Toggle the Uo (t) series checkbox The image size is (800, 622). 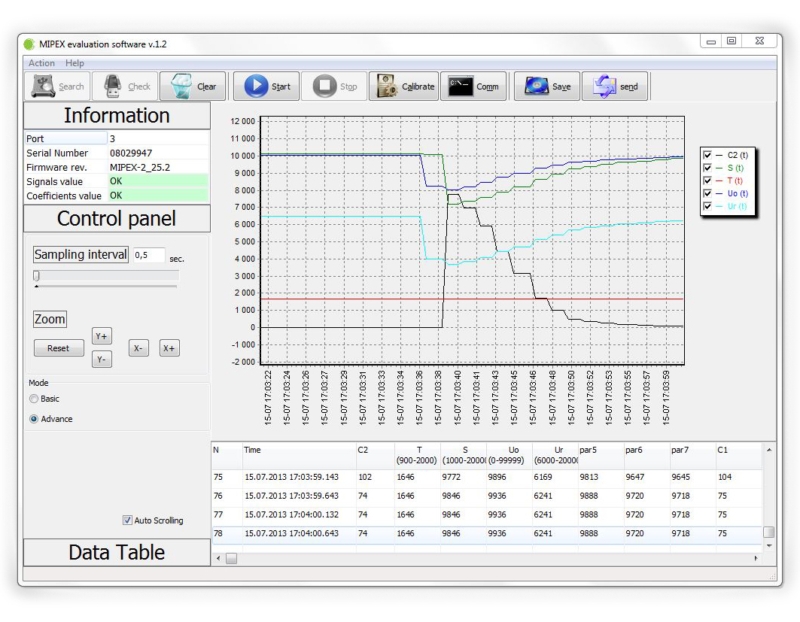[707, 193]
